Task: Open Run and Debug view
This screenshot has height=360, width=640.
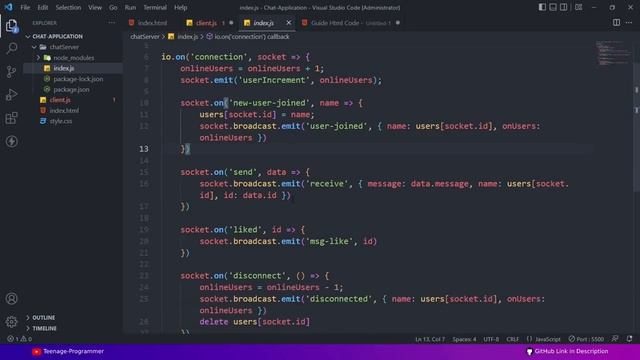Action: click(11, 95)
